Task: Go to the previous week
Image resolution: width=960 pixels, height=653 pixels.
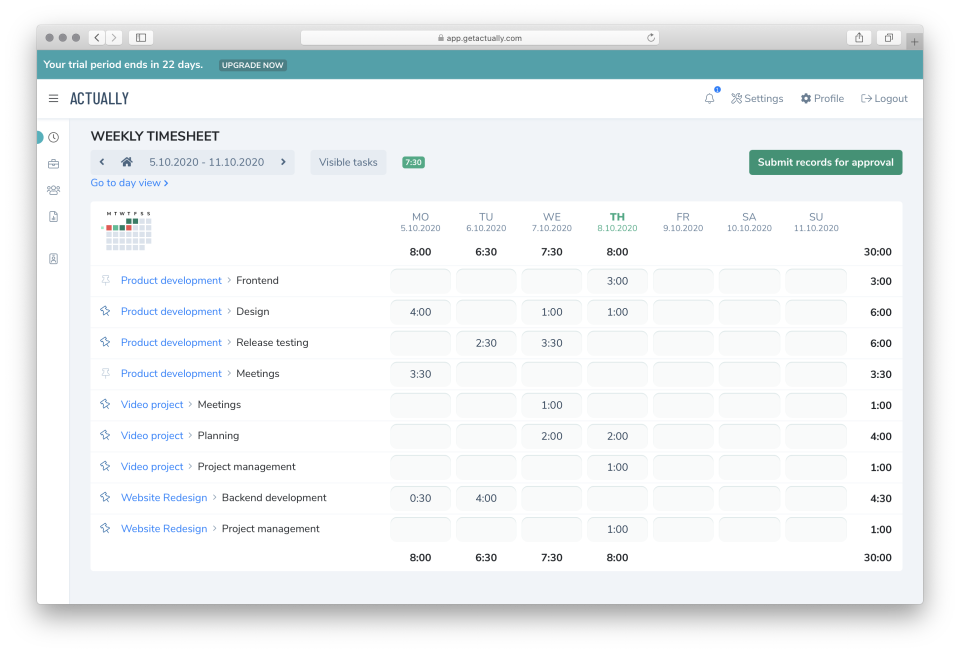Action: [x=102, y=162]
